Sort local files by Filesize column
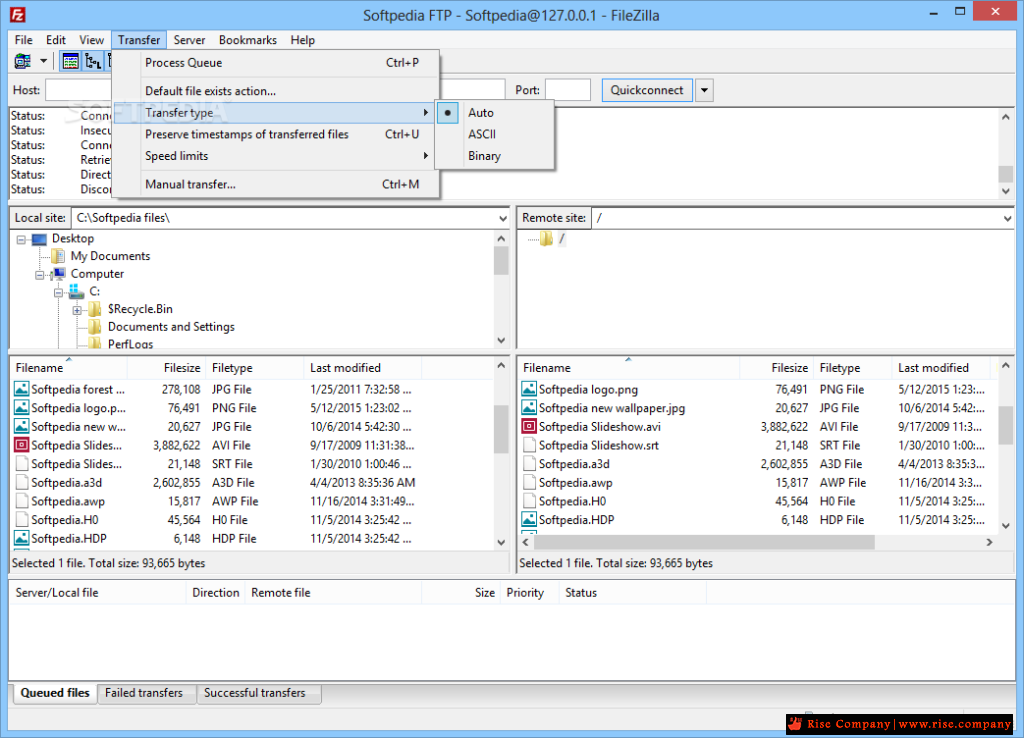Screen dimensions: 1024x738 pos(166,368)
